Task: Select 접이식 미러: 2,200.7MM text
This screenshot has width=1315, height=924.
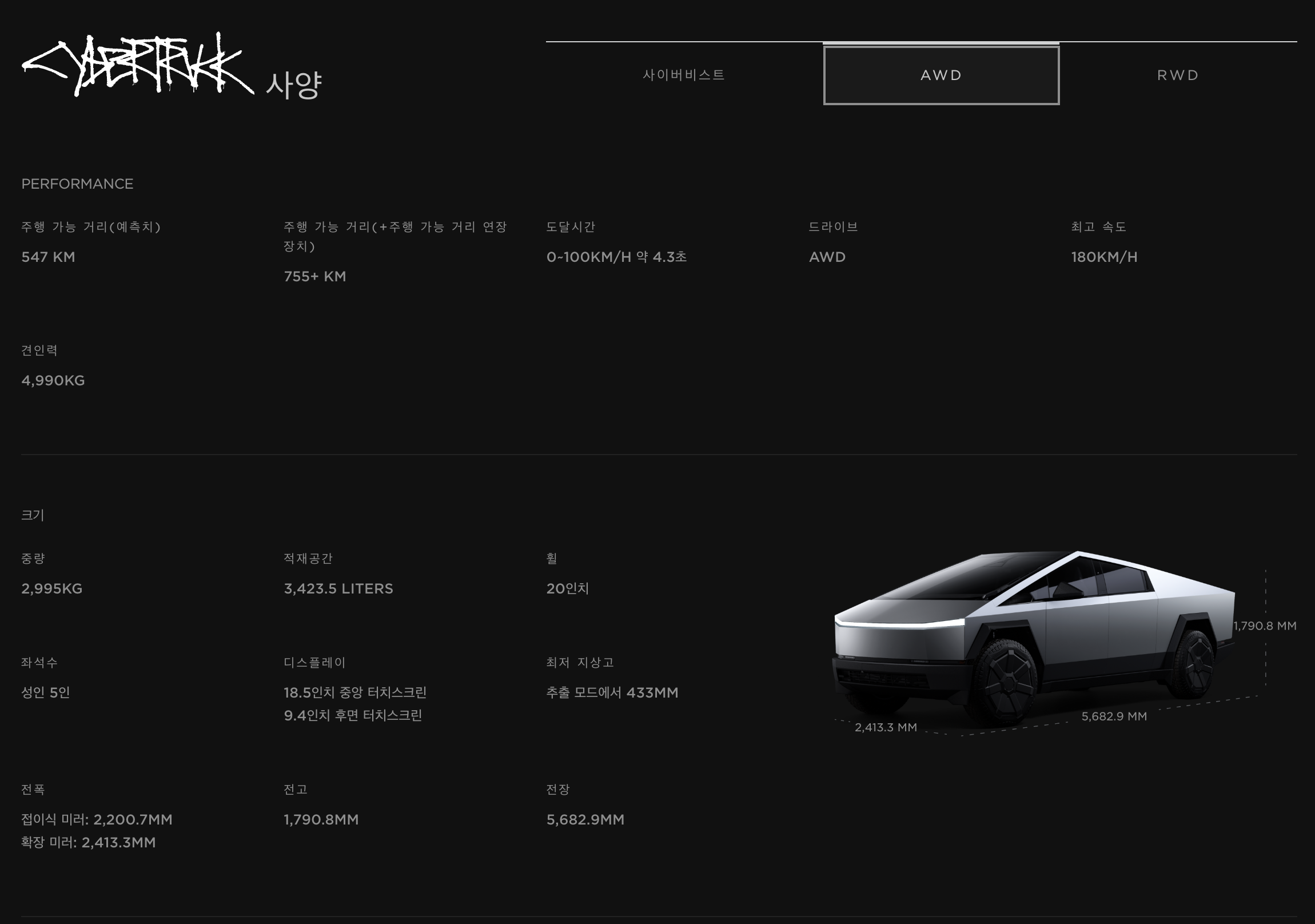Action: pos(97,819)
